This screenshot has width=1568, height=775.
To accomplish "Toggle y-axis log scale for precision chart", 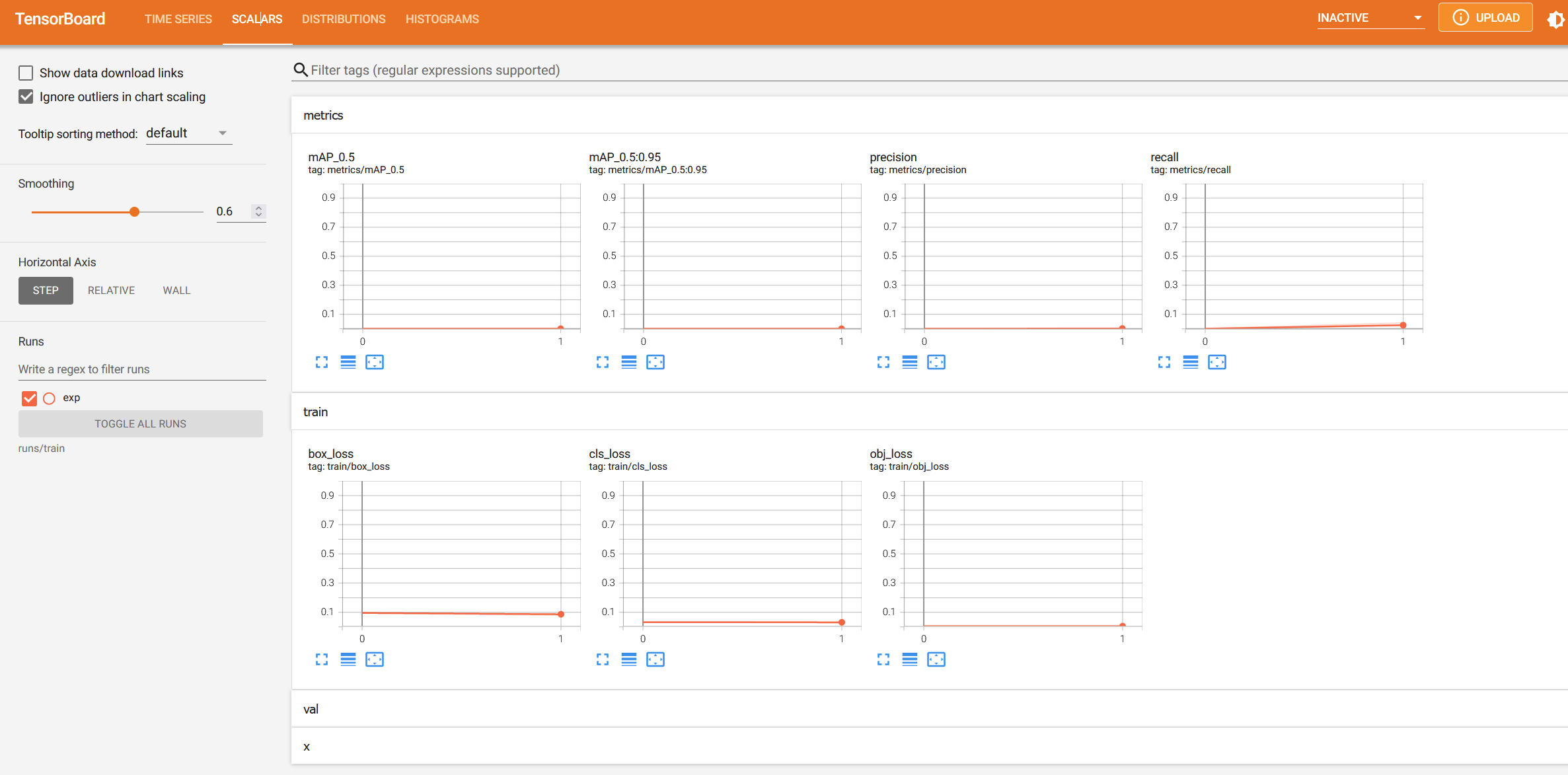I will tap(910, 362).
